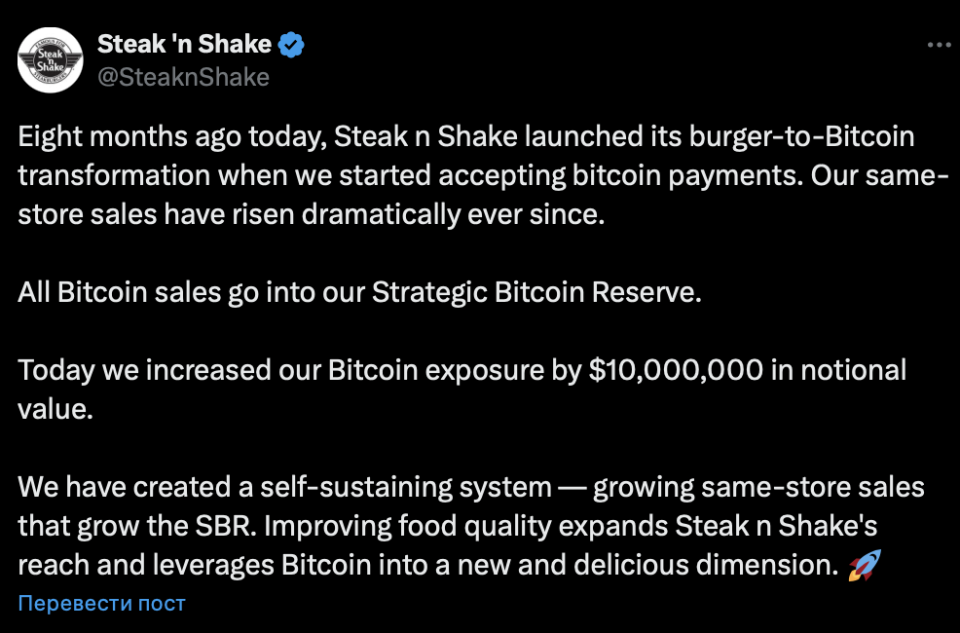960x633 pixels.
Task: Click the blue verified checkmark badge
Action: tap(293, 44)
